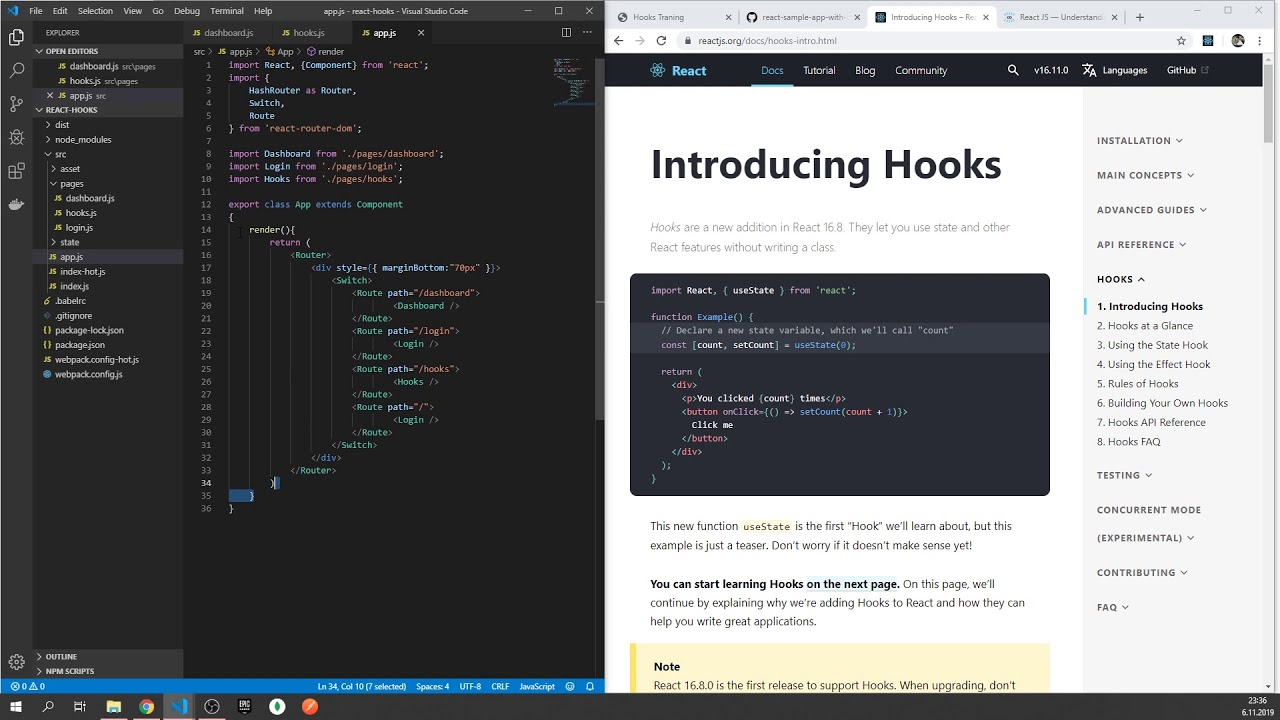Collapse the OPEN EDITORS section
This screenshot has width=1280, height=720.
click(71, 51)
